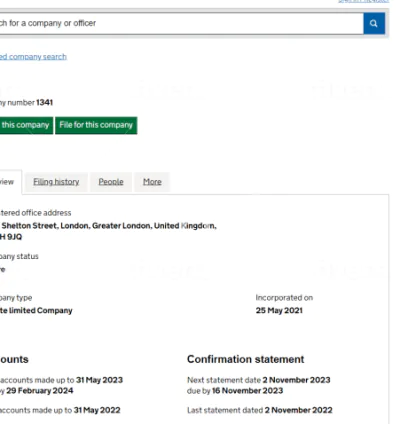The height and width of the screenshot is (424, 400).
Task: Click the partially visible link above search button
Action: point(363,1)
